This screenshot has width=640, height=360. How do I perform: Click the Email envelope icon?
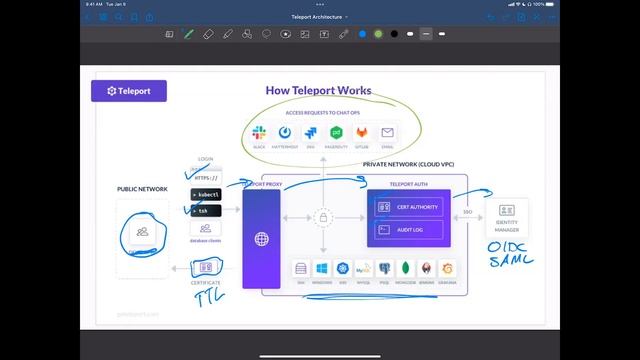click(x=387, y=133)
